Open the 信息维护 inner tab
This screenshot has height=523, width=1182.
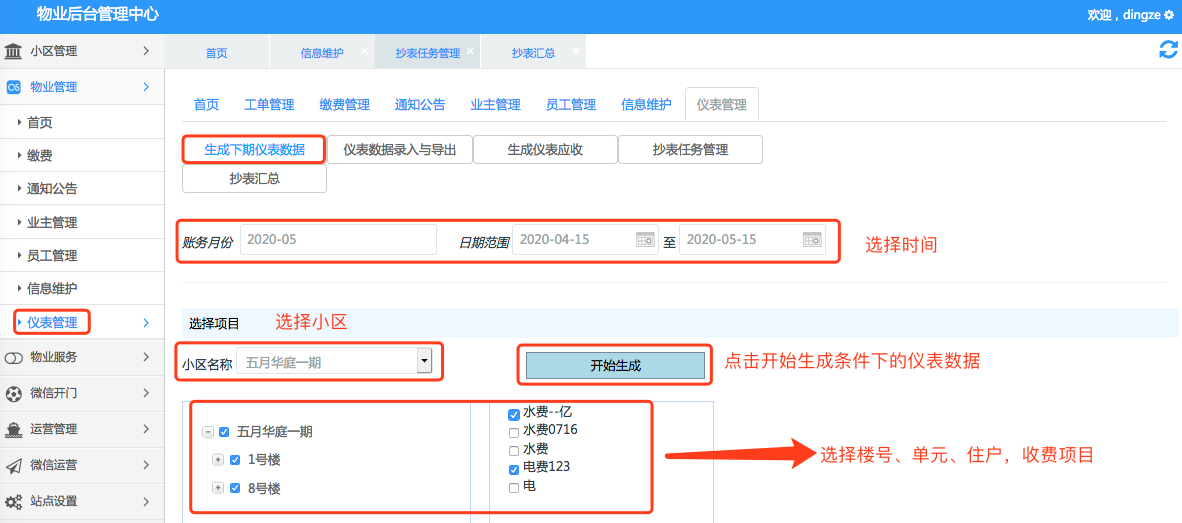coord(646,105)
